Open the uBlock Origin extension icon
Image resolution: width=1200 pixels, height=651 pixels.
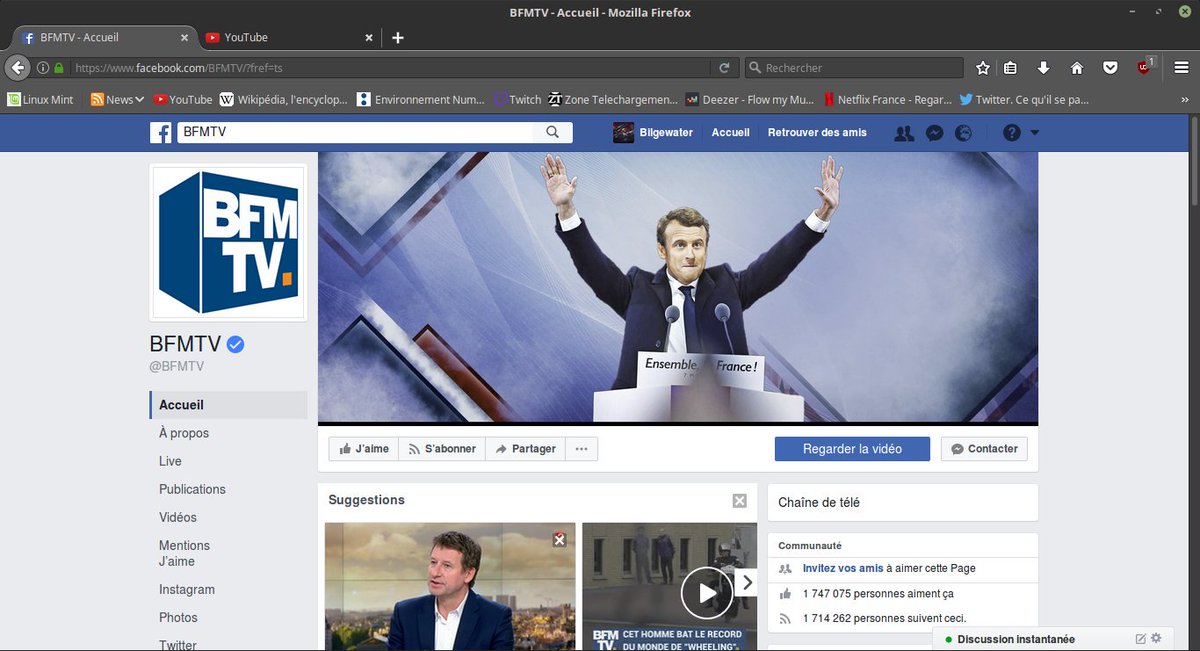click(x=1145, y=67)
